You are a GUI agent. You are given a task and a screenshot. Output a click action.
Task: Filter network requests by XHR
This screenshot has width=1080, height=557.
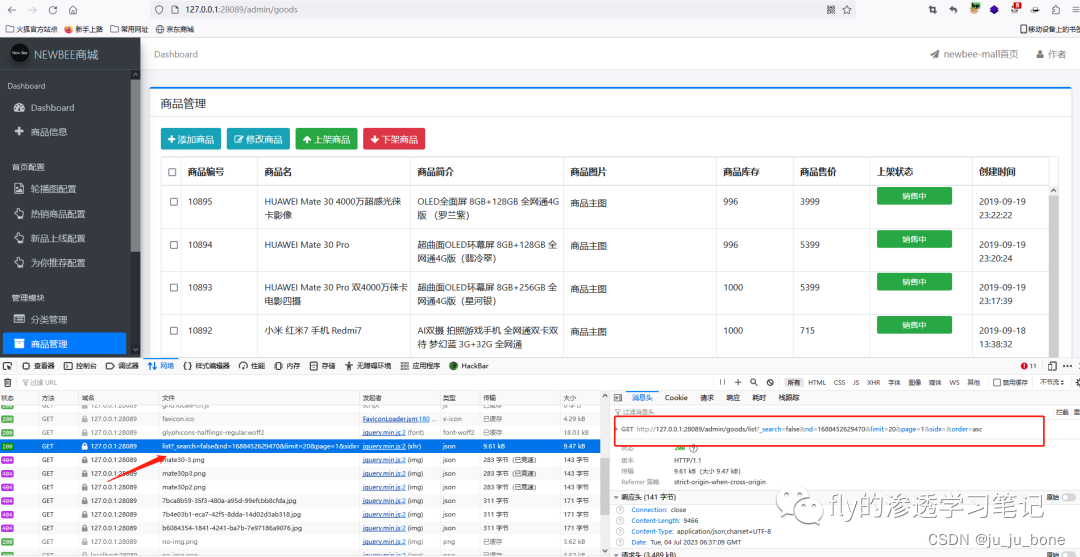point(873,382)
